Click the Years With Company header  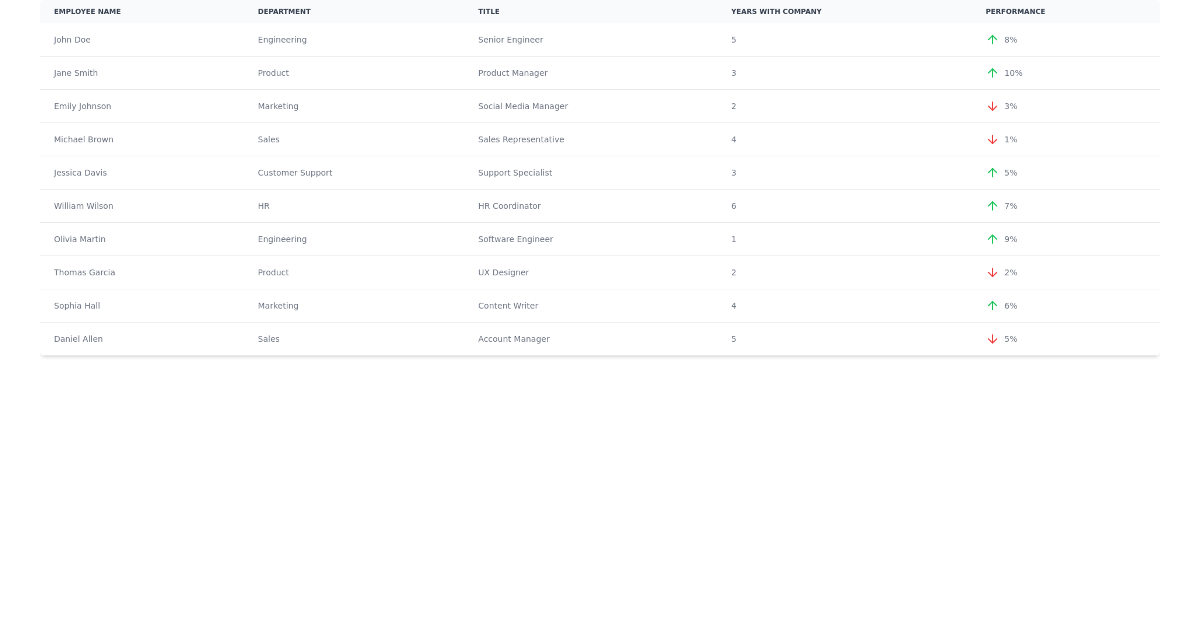pos(776,12)
